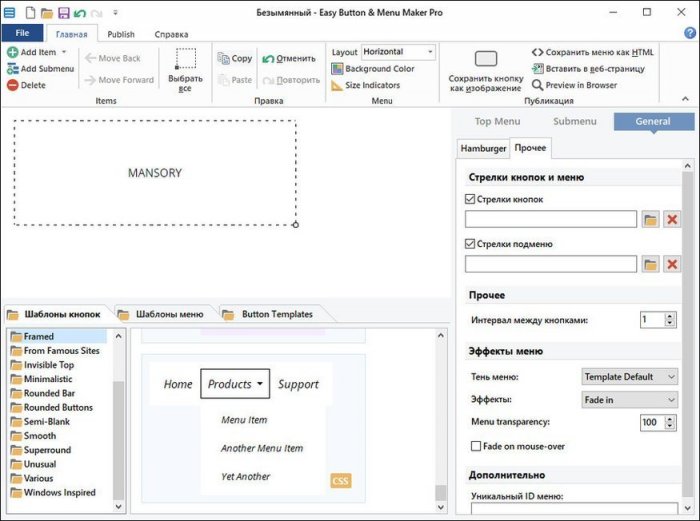Select the Rounded Buttons template folder
This screenshot has width=700, height=521.
[x=58, y=407]
